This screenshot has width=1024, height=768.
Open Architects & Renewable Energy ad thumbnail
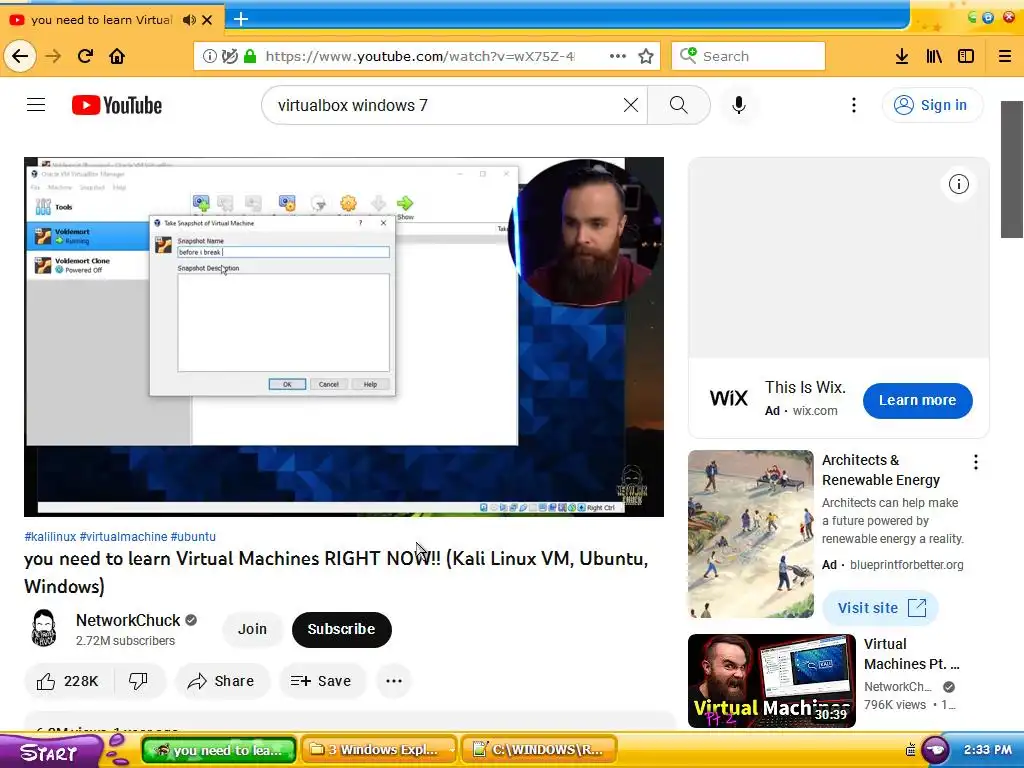tap(750, 534)
